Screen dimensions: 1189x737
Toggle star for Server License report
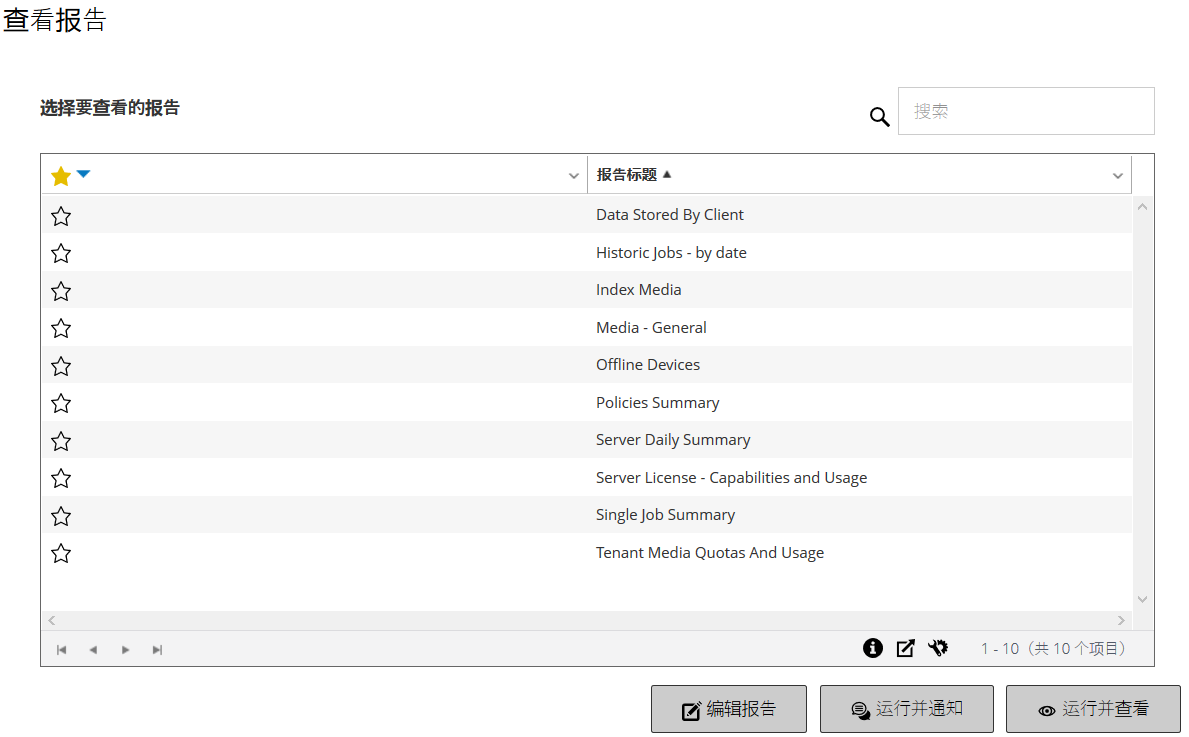point(61,478)
